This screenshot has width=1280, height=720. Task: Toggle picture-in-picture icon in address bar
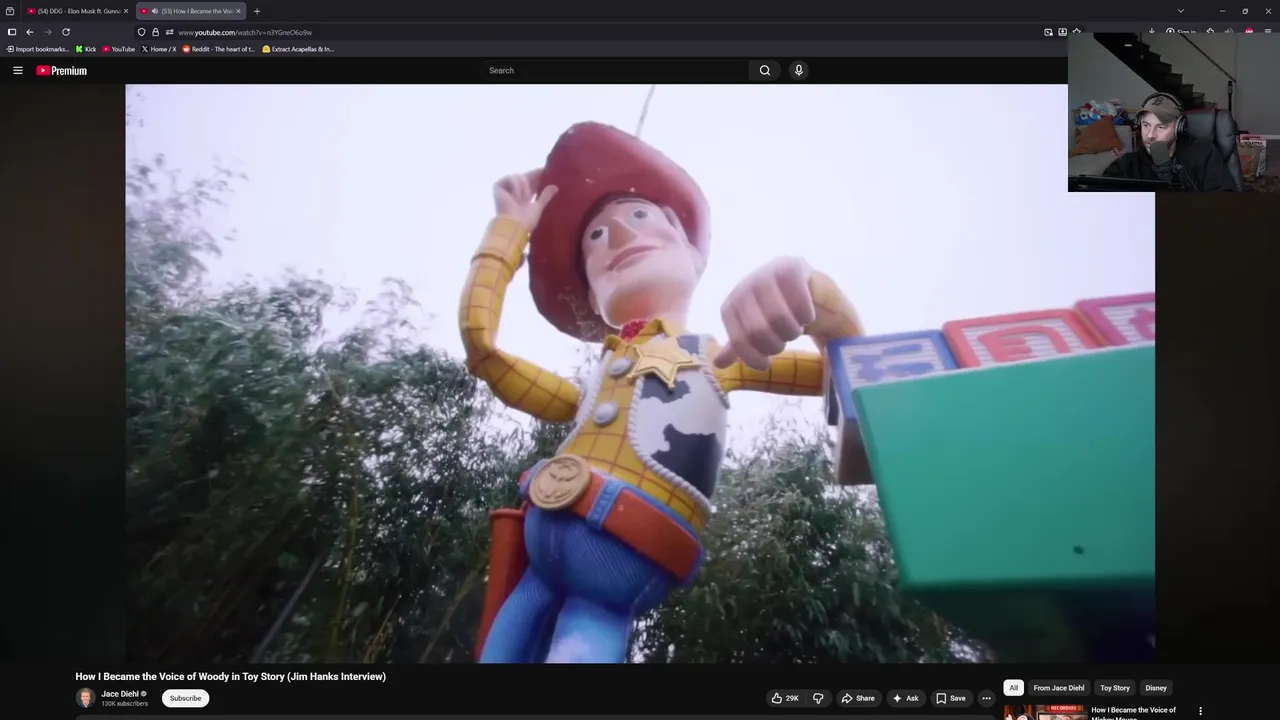(x=1048, y=32)
